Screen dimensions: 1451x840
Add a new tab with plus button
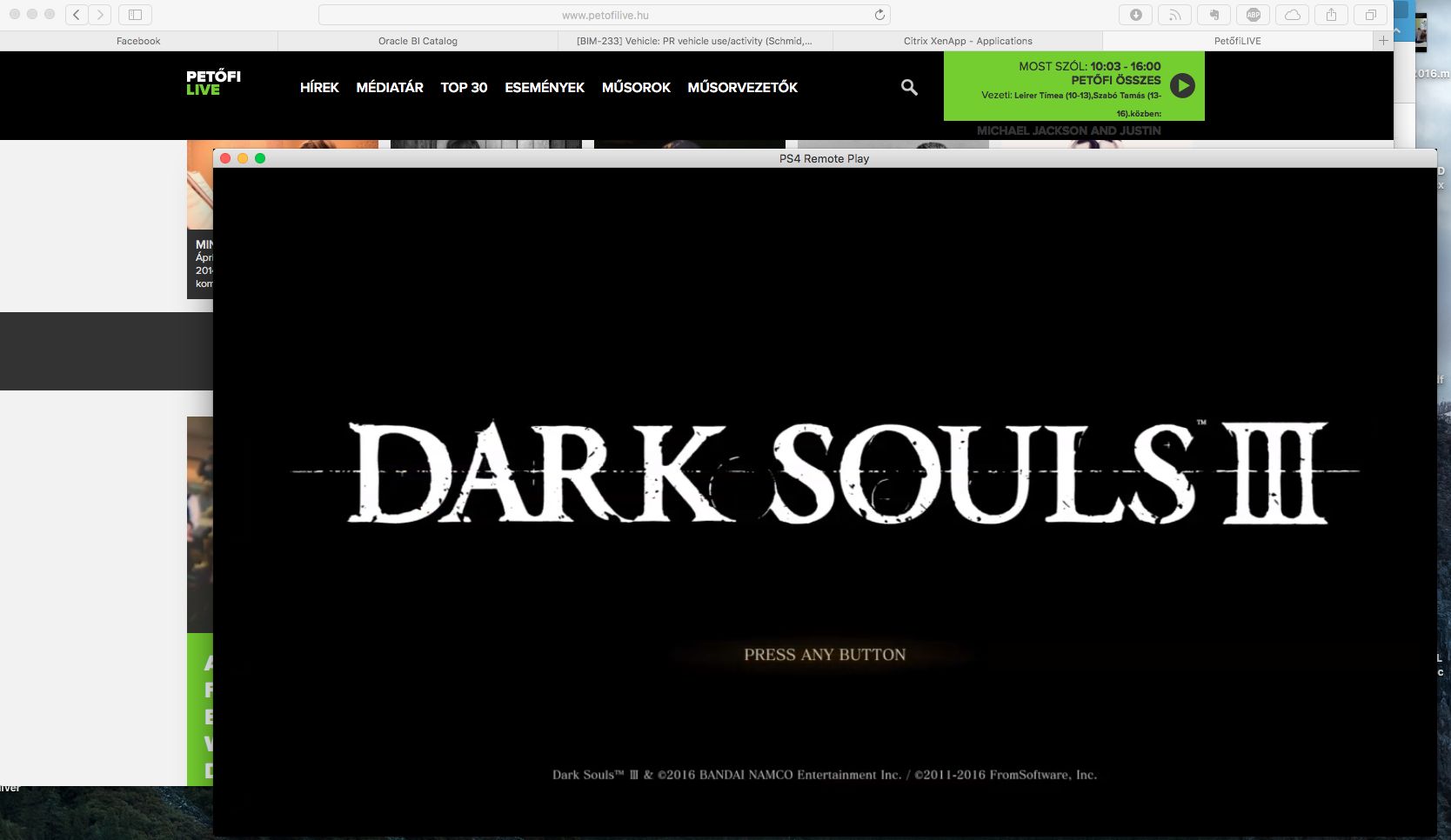tap(1382, 40)
